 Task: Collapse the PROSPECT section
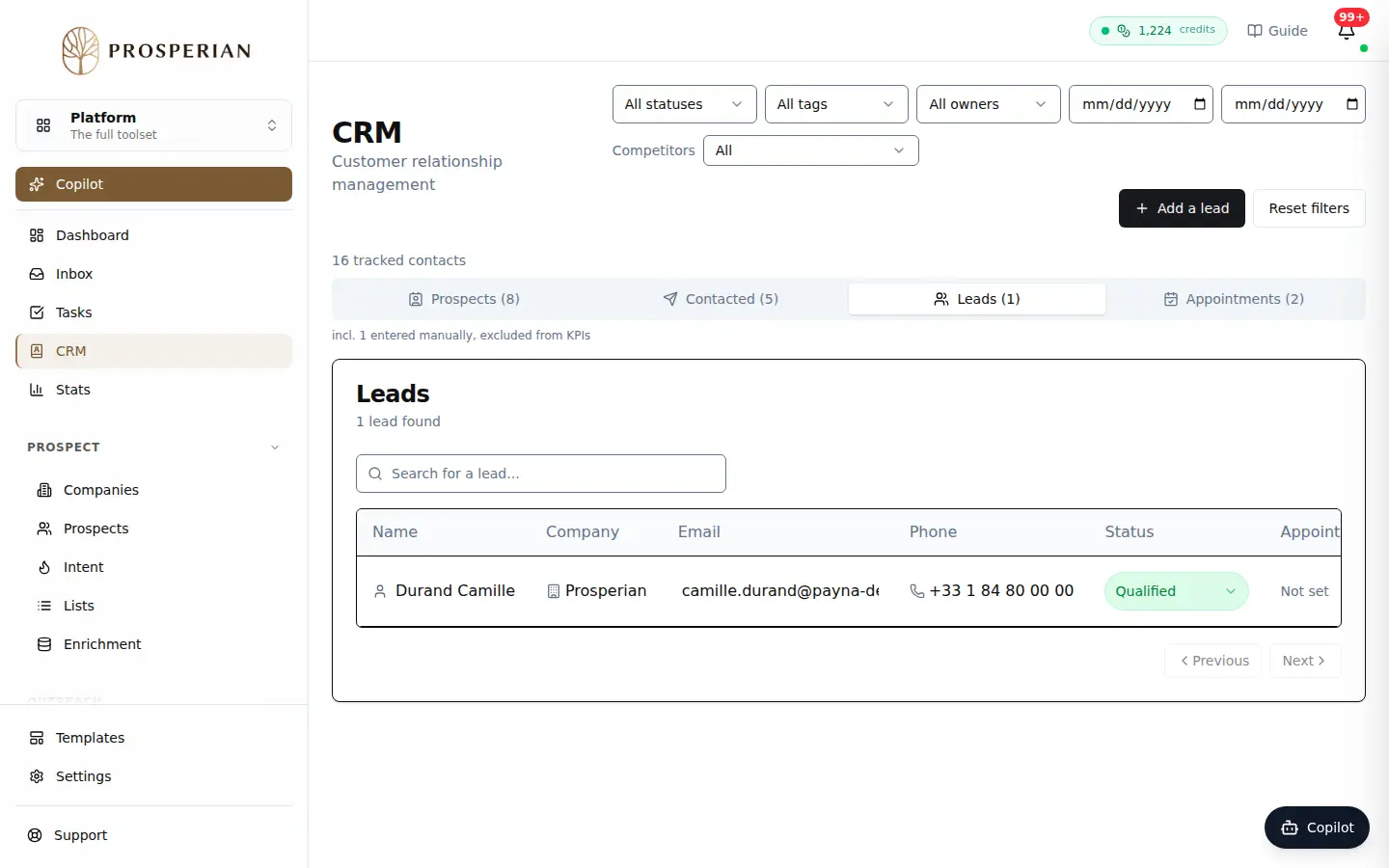[x=275, y=448]
